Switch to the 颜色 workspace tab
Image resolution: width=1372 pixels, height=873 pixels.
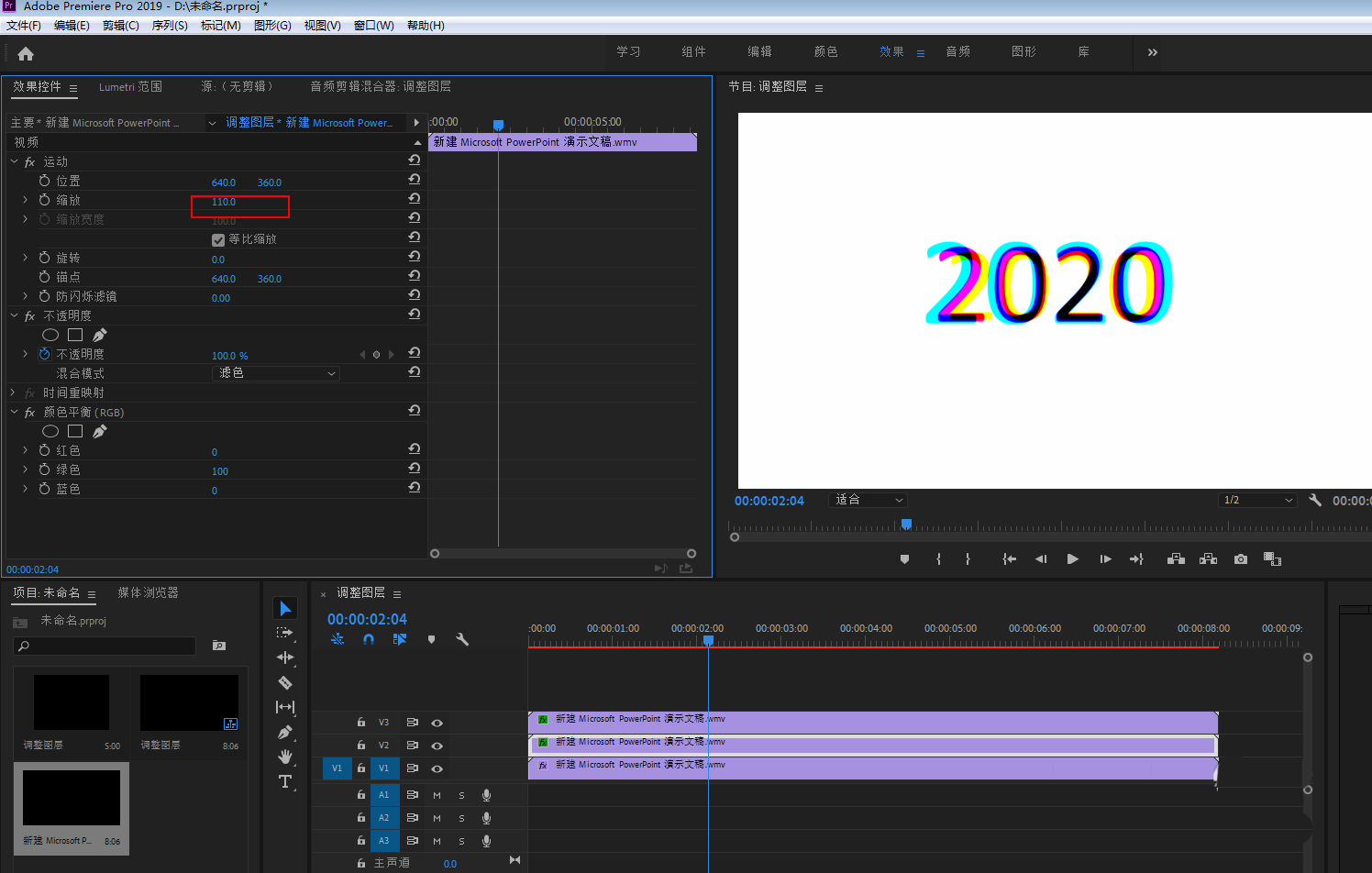(x=826, y=52)
